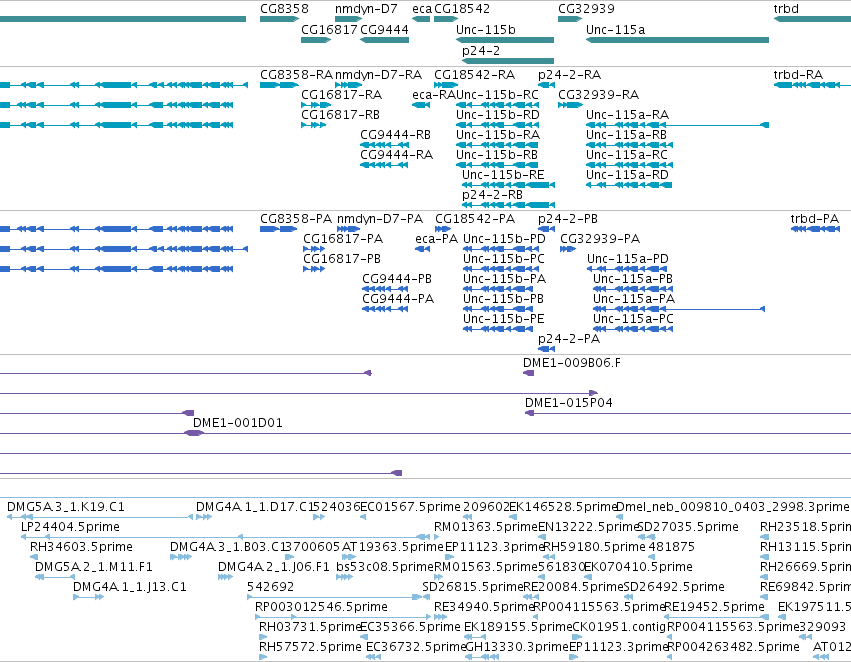Select the LP24404.5prime EST label
The width and height of the screenshot is (851, 662).
(70, 527)
